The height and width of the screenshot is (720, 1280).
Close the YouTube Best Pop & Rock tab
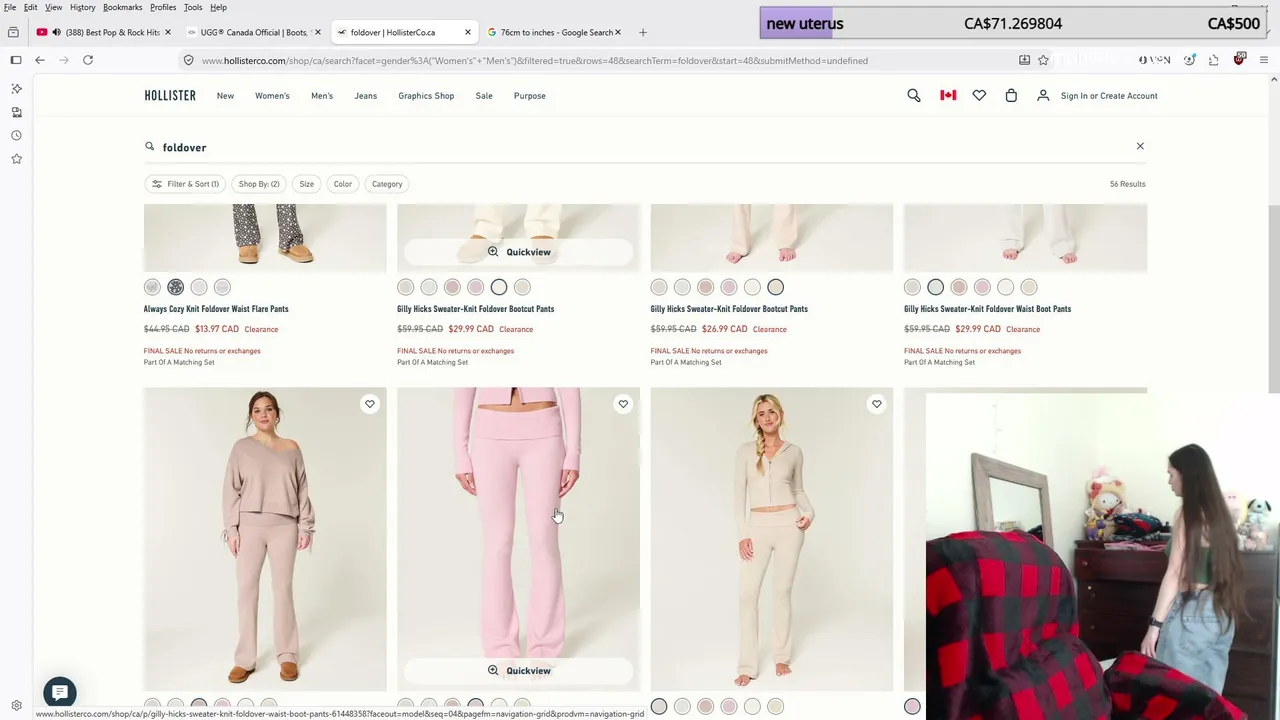click(167, 32)
